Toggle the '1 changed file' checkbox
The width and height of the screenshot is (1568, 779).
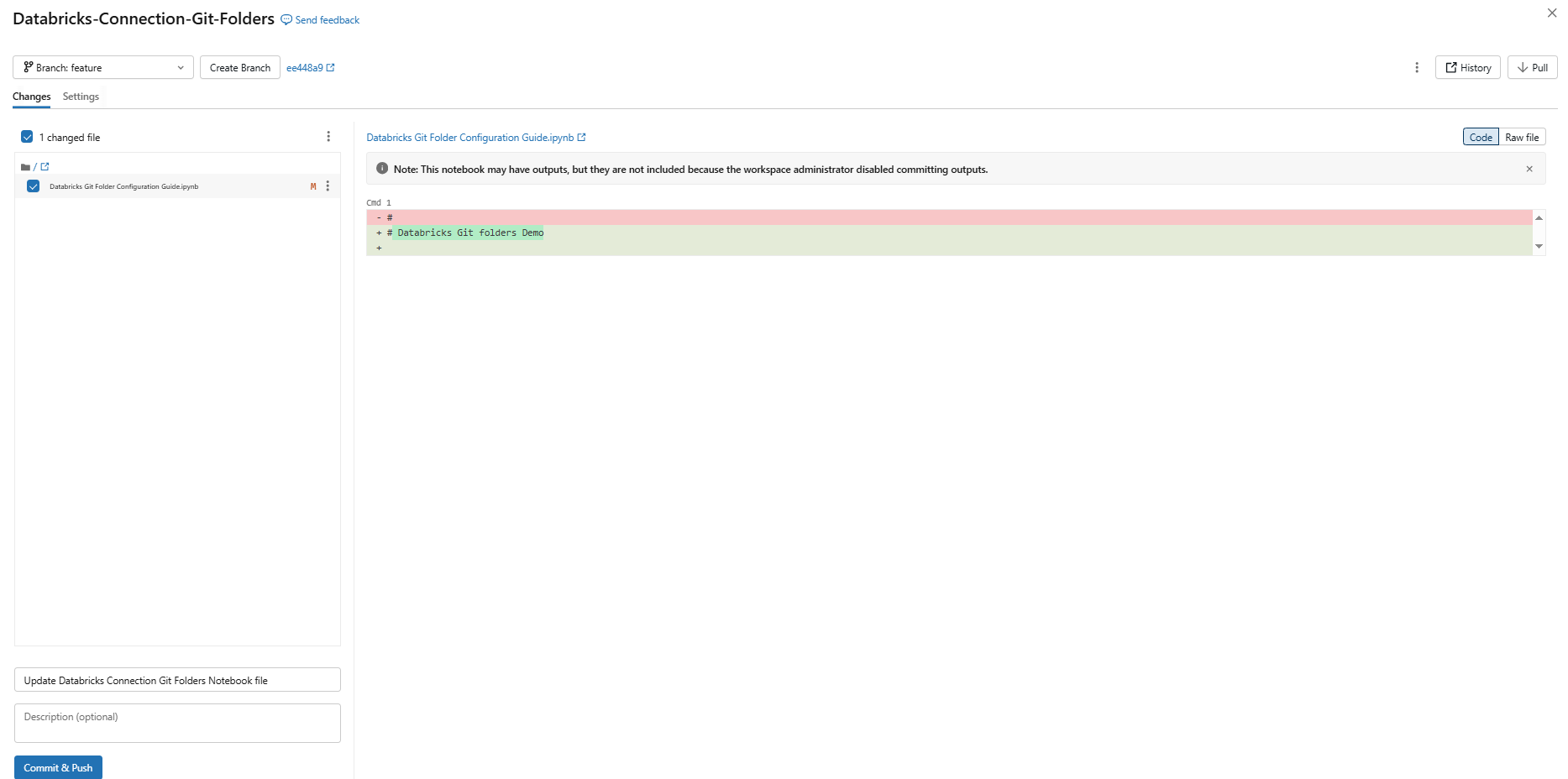pyautogui.click(x=27, y=137)
